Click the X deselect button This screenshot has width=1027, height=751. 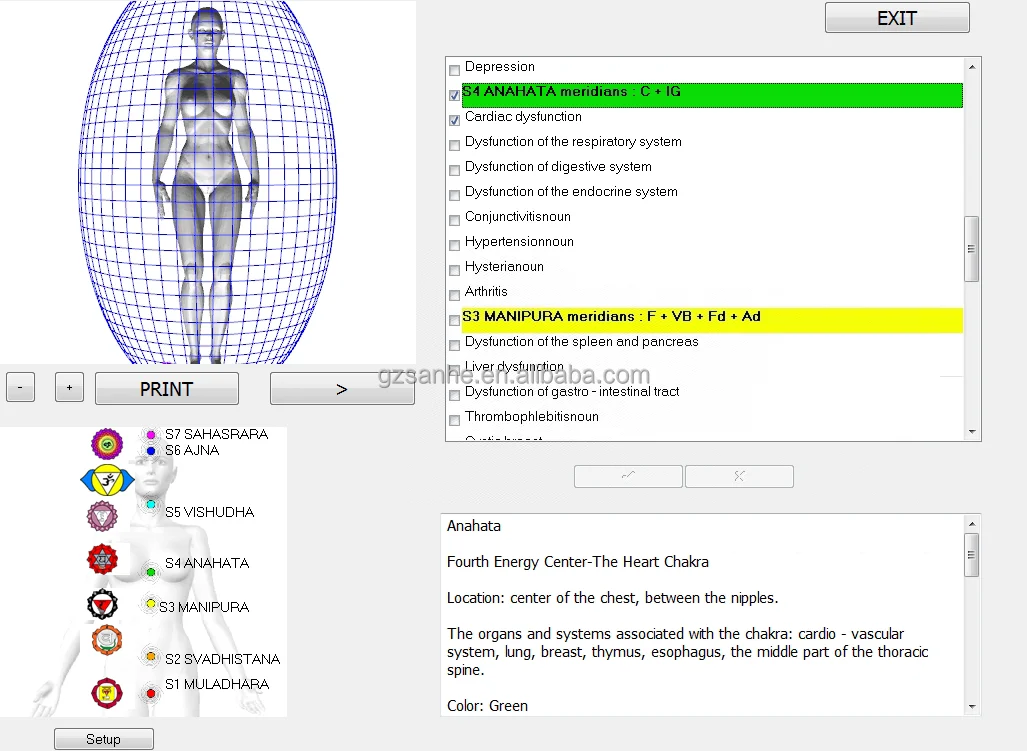[739, 476]
